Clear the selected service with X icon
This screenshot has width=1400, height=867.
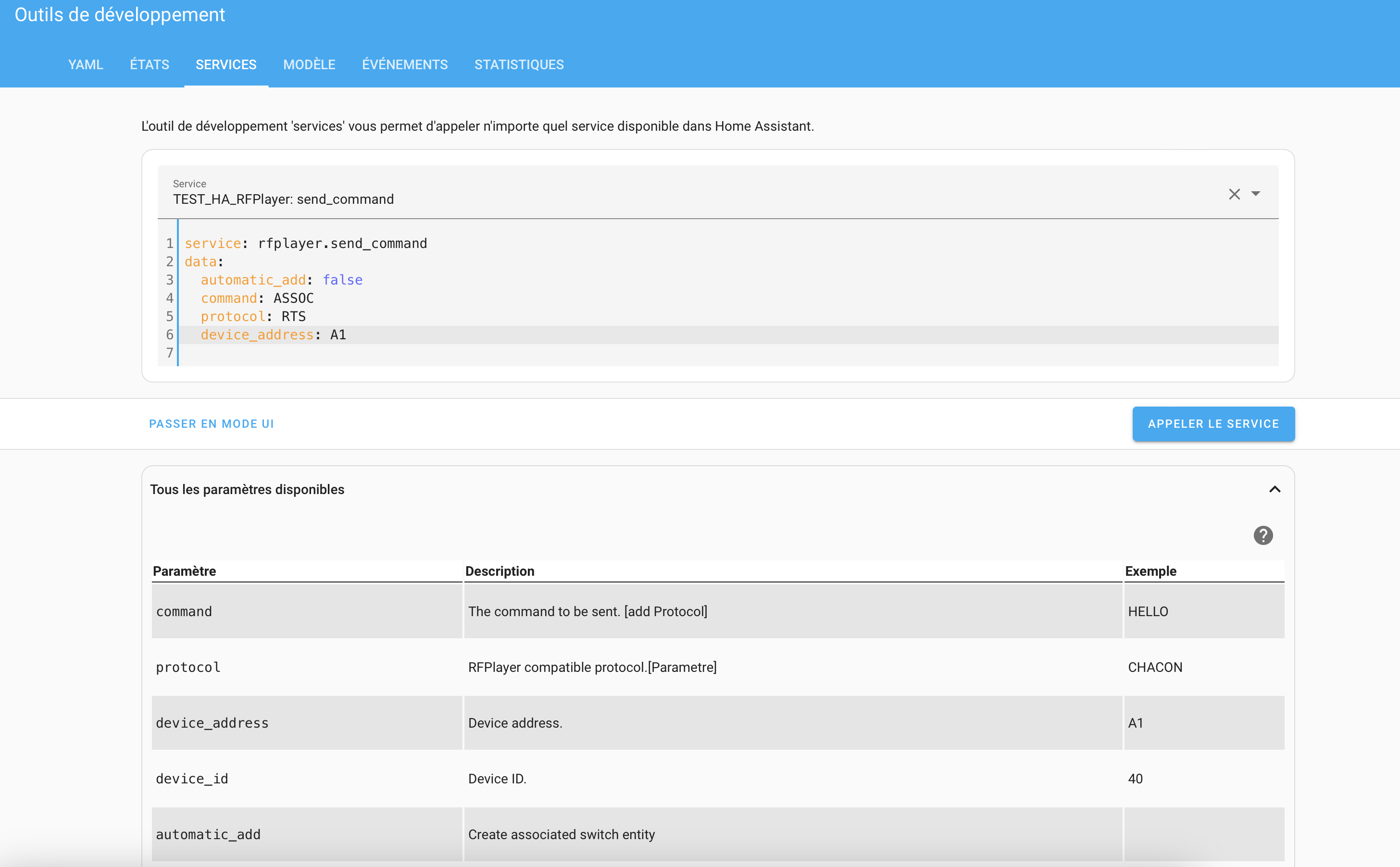pos(1234,194)
